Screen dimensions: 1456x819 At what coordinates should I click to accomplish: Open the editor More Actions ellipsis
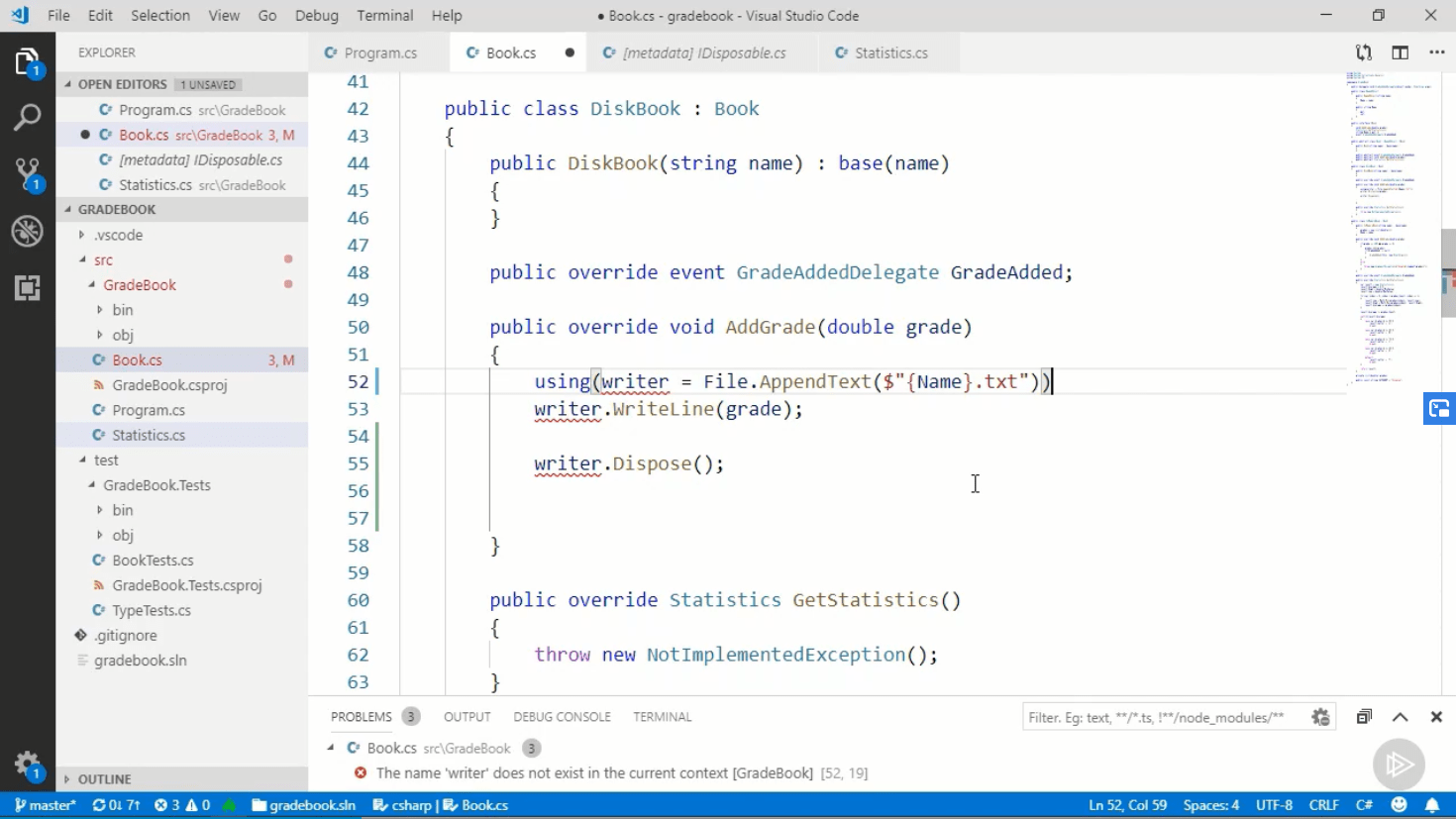(1436, 52)
